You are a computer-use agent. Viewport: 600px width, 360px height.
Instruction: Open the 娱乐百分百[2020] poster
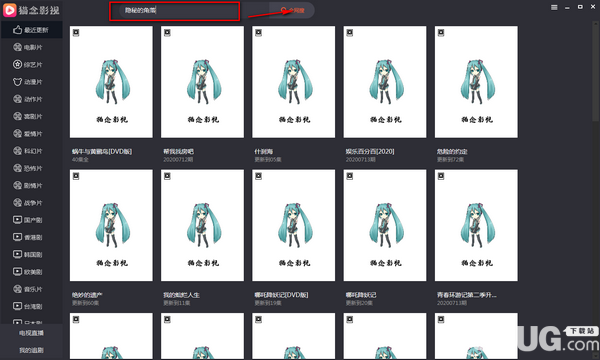pos(385,82)
